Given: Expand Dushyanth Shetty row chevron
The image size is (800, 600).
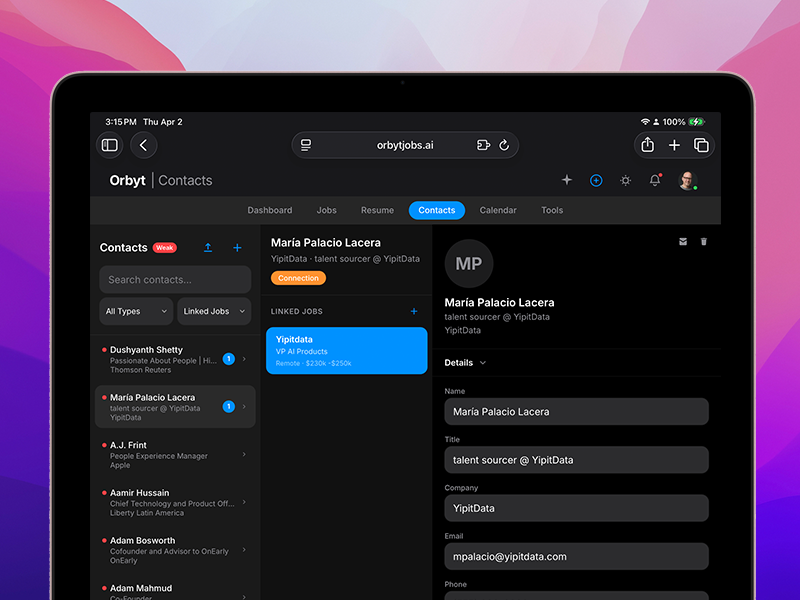Looking at the screenshot, I should (x=244, y=359).
